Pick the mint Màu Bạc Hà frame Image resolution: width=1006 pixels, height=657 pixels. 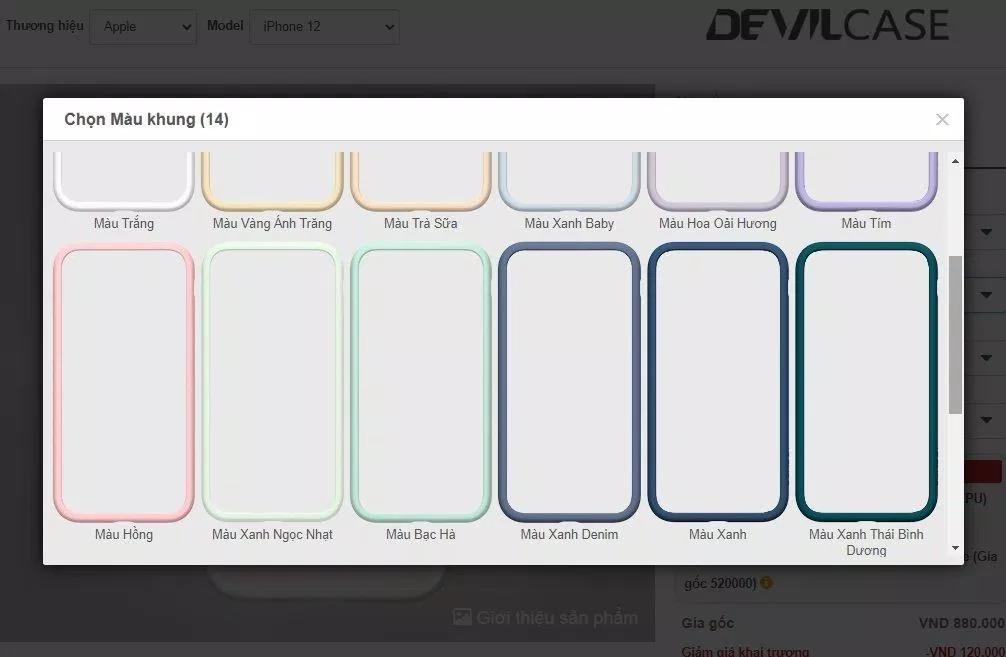point(421,383)
